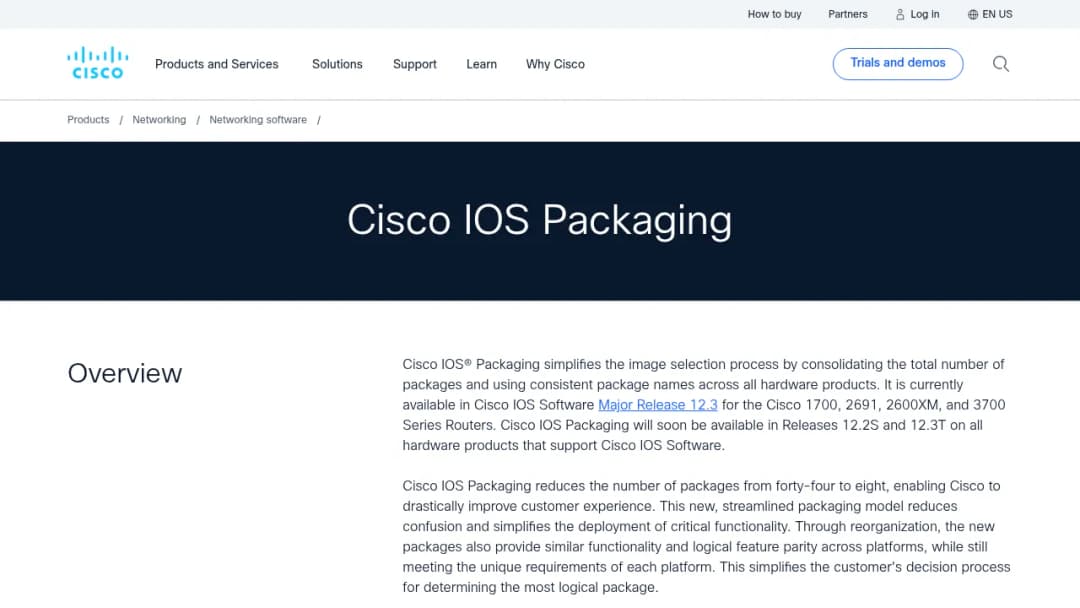
Task: Select the EN US language option
Action: pyautogui.click(x=997, y=14)
